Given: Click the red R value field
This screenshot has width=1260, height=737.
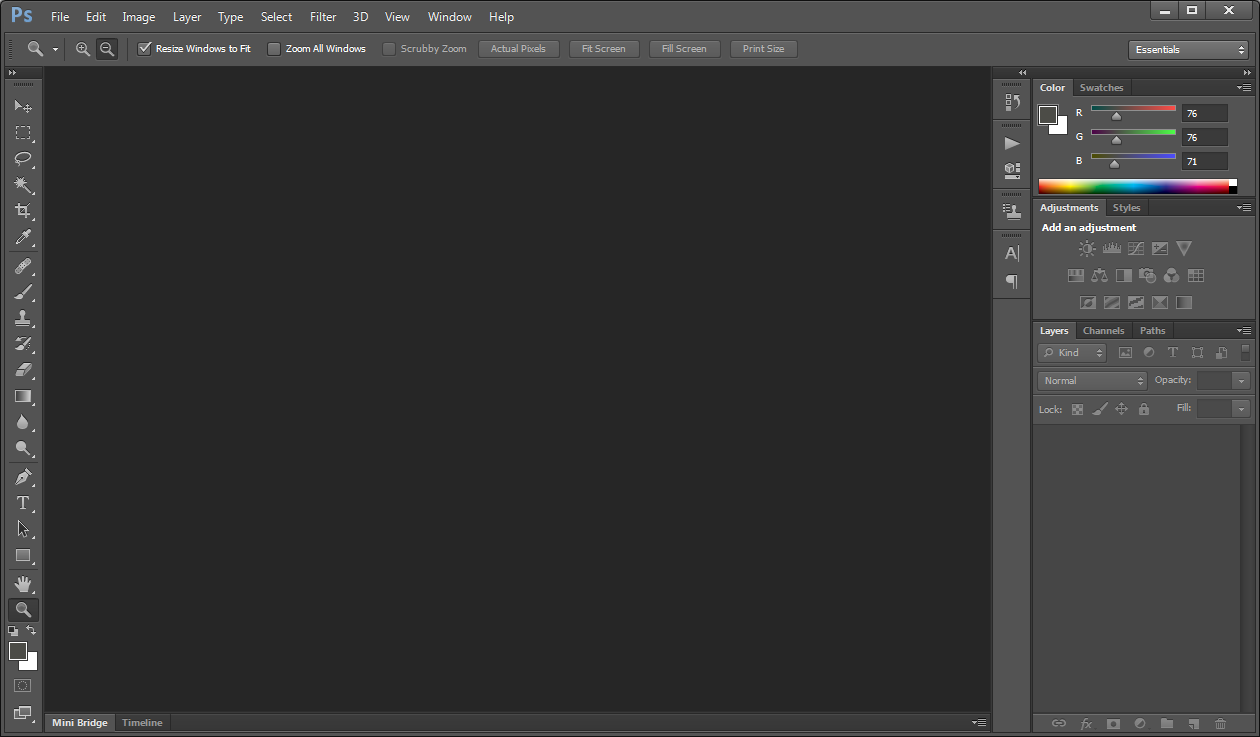Looking at the screenshot, I should (1204, 114).
